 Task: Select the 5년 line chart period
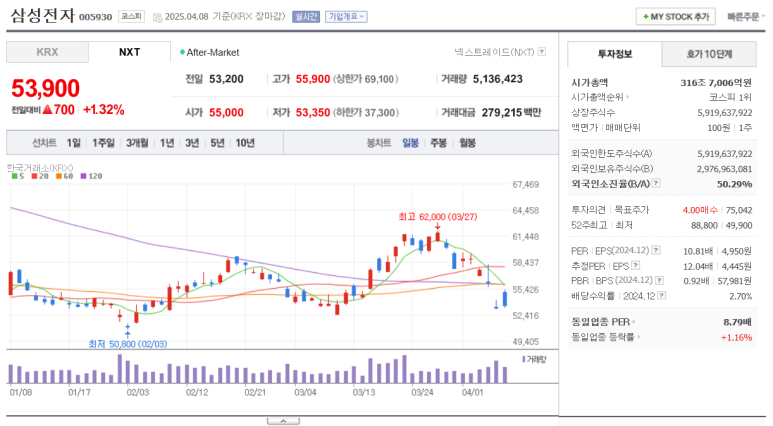(217, 143)
